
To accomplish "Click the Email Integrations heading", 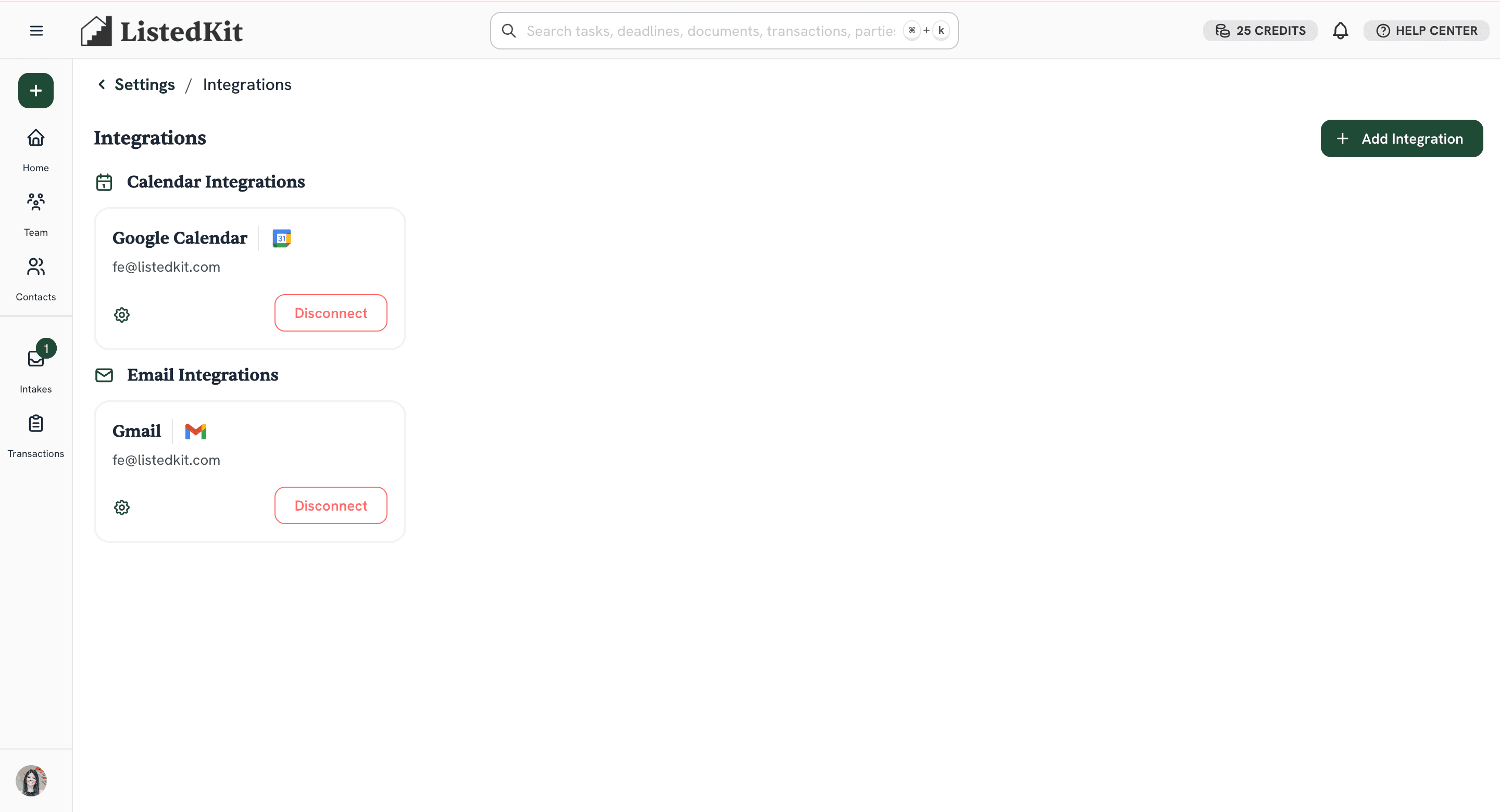I will pos(202,375).
